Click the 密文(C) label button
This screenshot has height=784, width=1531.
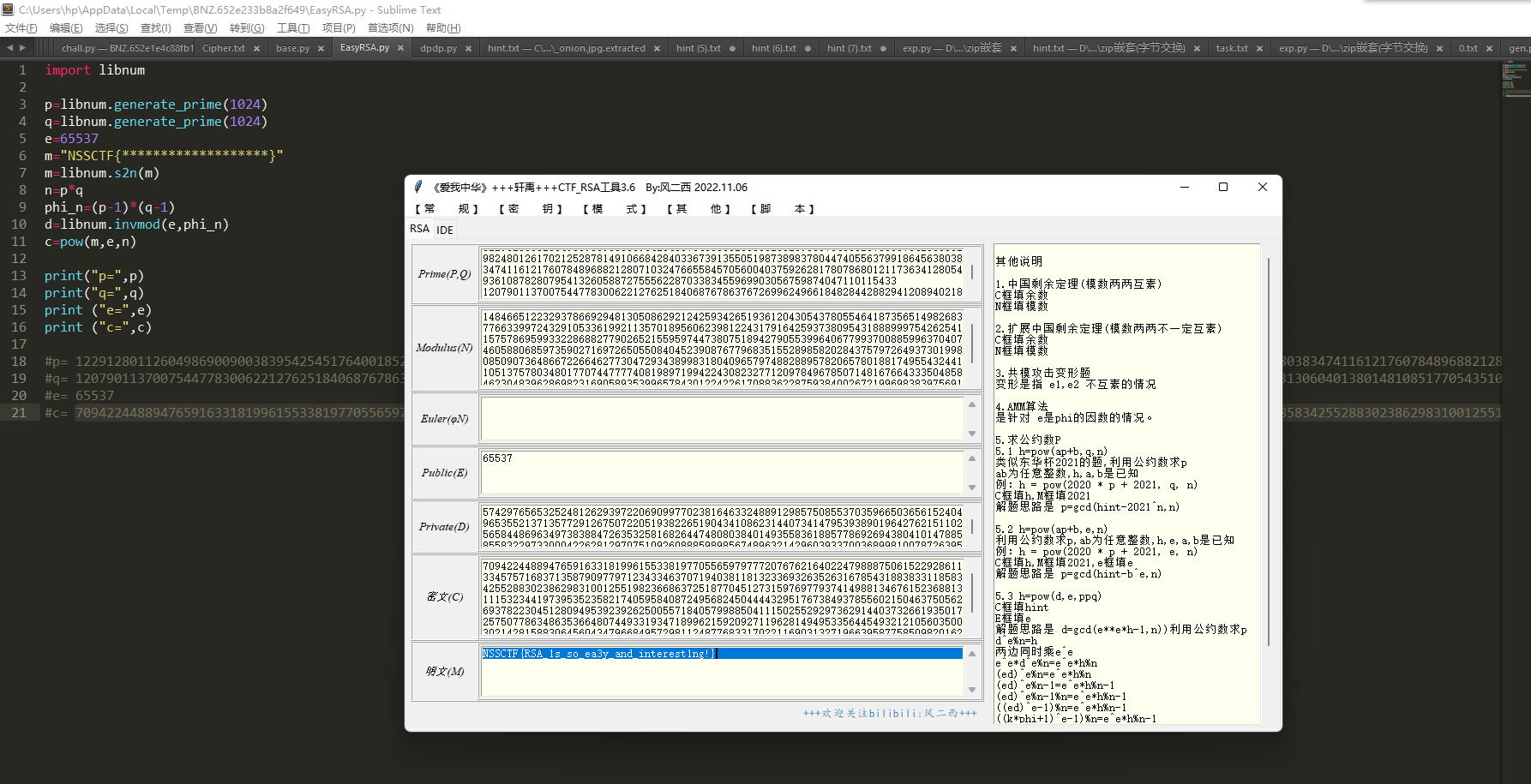444,596
